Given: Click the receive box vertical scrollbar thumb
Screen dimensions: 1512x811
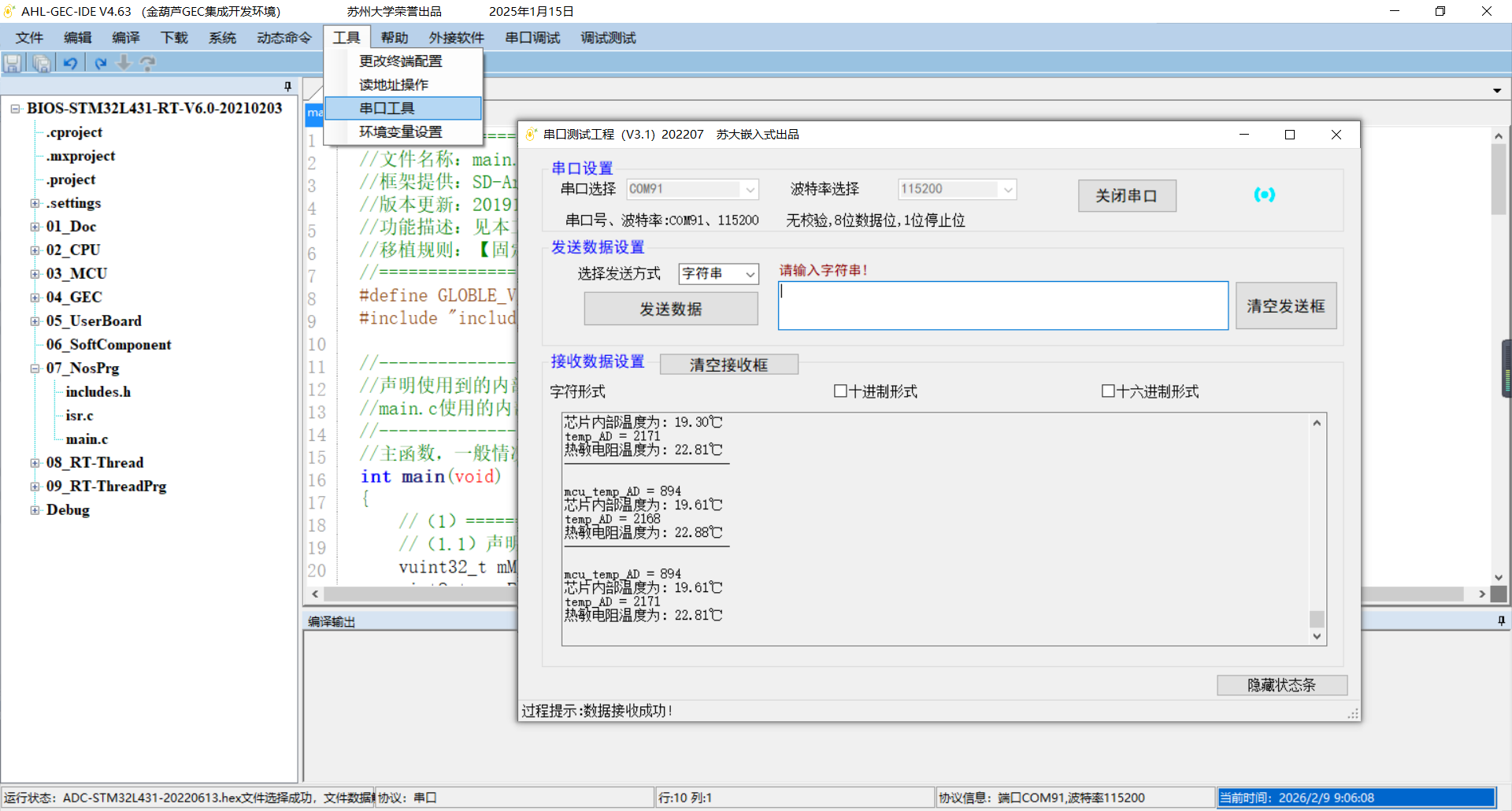Looking at the screenshot, I should (1317, 618).
